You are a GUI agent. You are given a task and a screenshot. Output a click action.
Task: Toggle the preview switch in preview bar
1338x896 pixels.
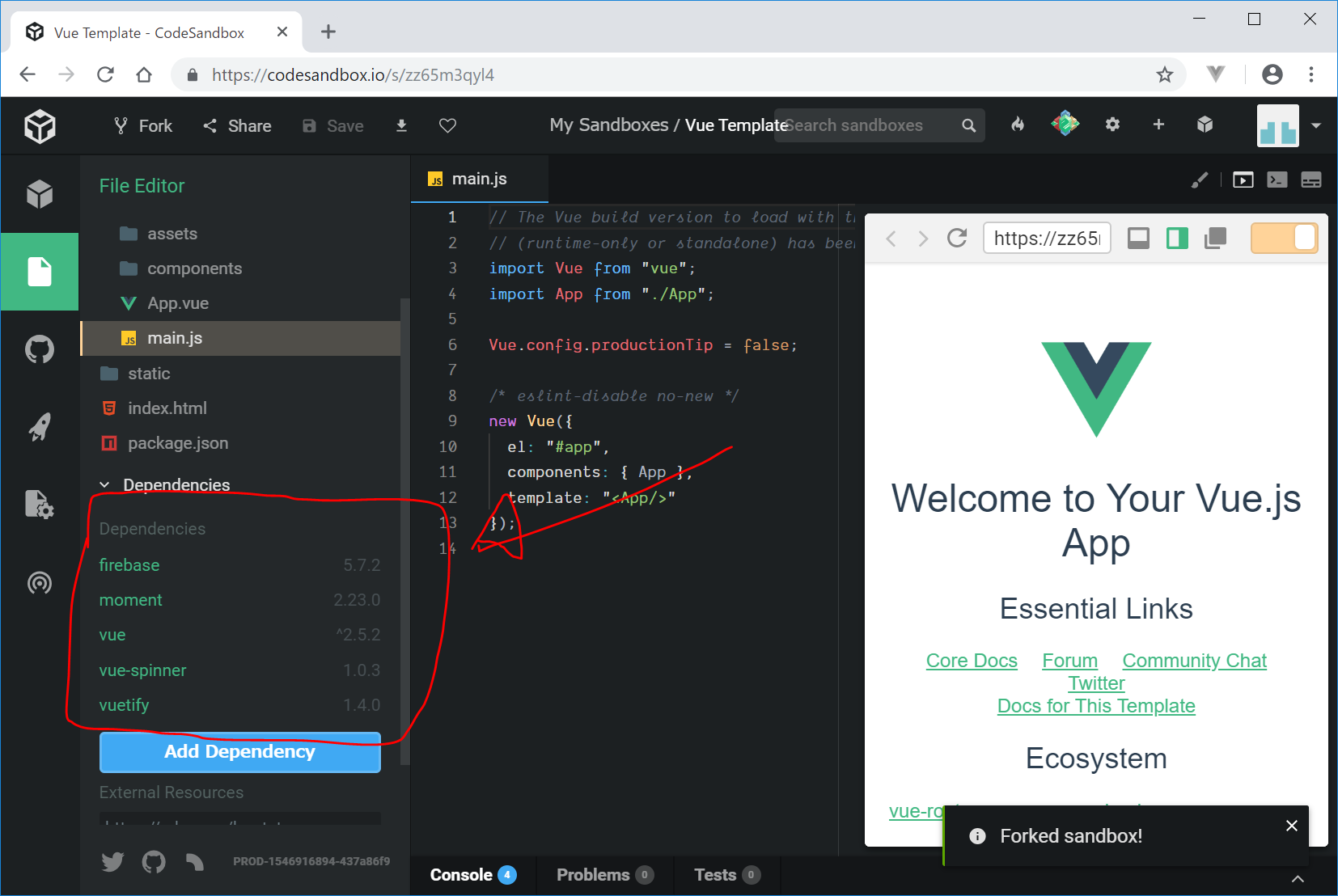coord(1284,238)
